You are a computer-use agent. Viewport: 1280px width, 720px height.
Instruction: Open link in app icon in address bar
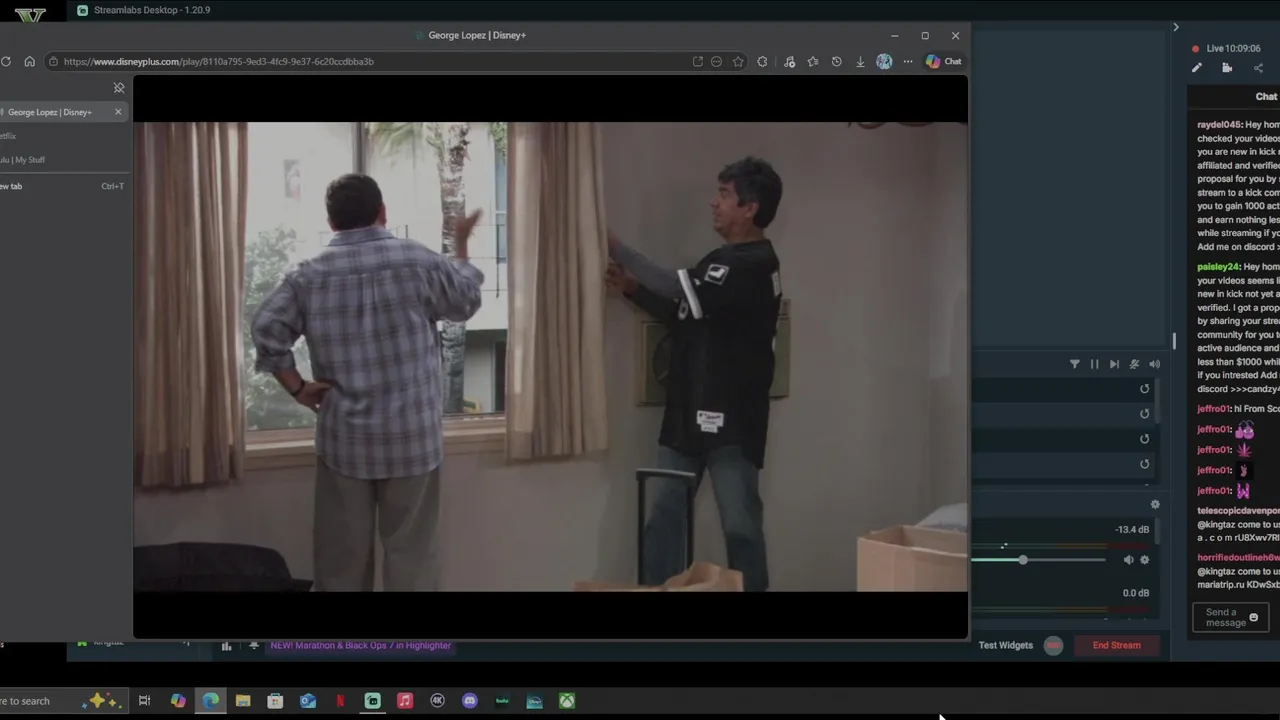point(697,61)
